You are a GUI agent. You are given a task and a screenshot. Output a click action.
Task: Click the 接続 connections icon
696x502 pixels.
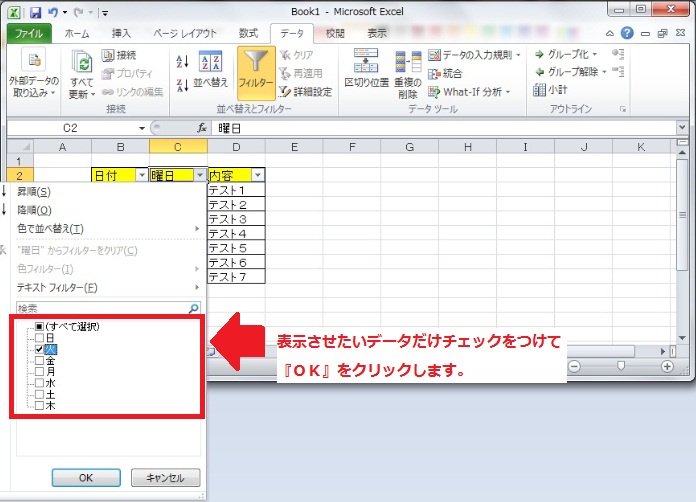click(107, 55)
